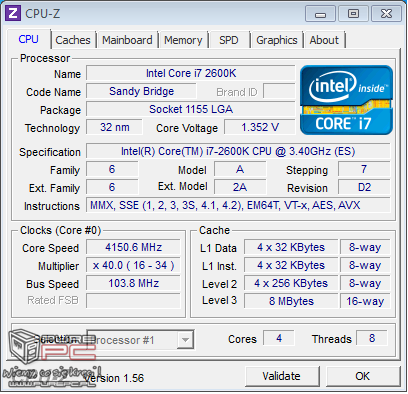Screen dimensions: 408x394
Task: Click the CPU-Z purple logo icon
Action: (13, 13)
